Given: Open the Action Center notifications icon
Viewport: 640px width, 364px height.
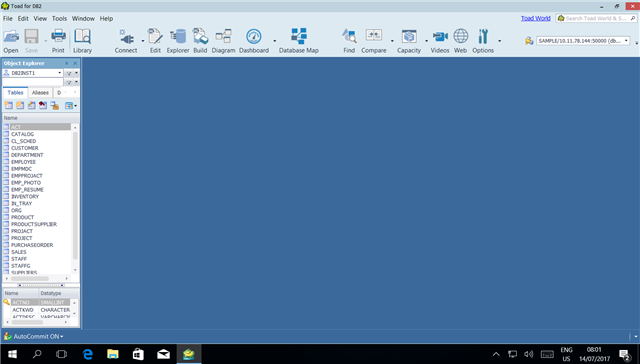Looking at the screenshot, I should [x=625, y=354].
